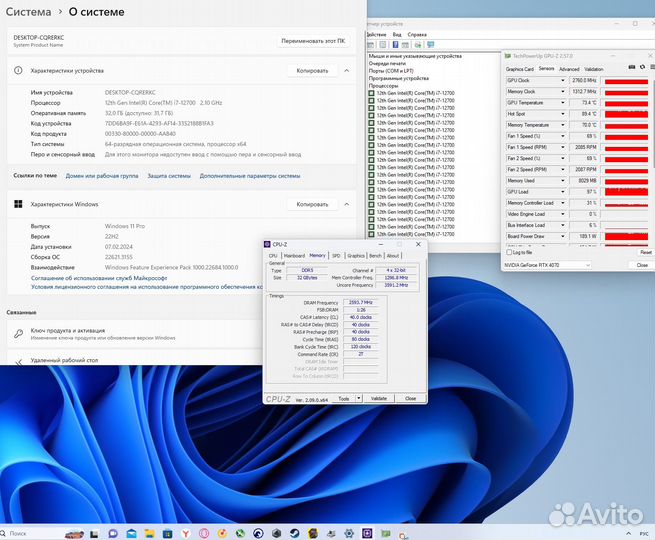Click the GPU-Z screenshot camera icon
Image resolution: width=655 pixels, height=540 pixels.
pos(632,68)
